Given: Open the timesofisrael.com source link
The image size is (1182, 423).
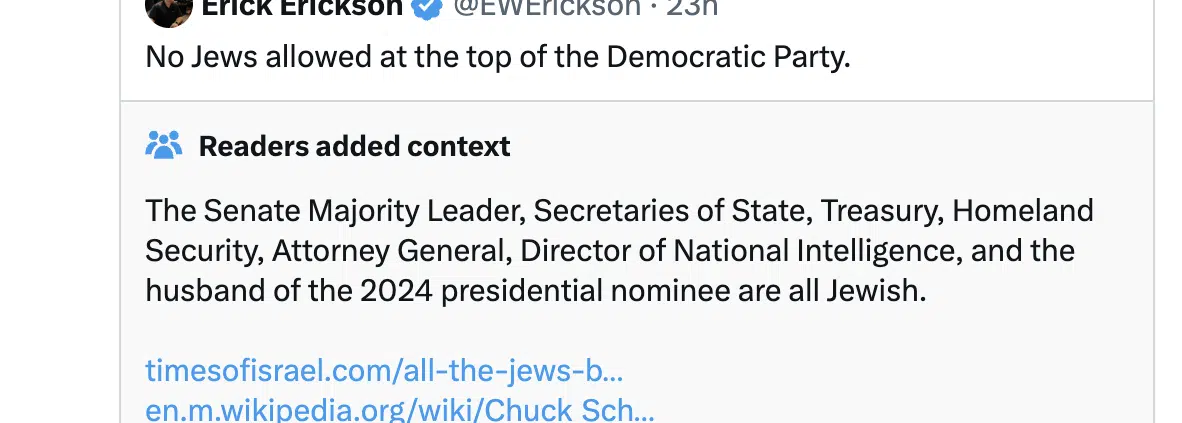Looking at the screenshot, I should coord(384,371).
